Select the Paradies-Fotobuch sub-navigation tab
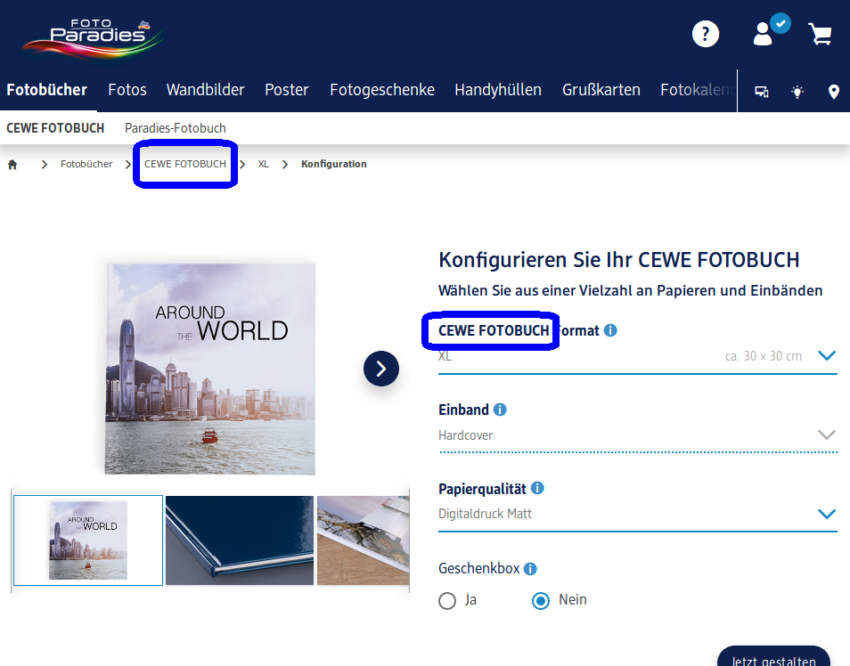The image size is (850, 666). pyautogui.click(x=175, y=128)
